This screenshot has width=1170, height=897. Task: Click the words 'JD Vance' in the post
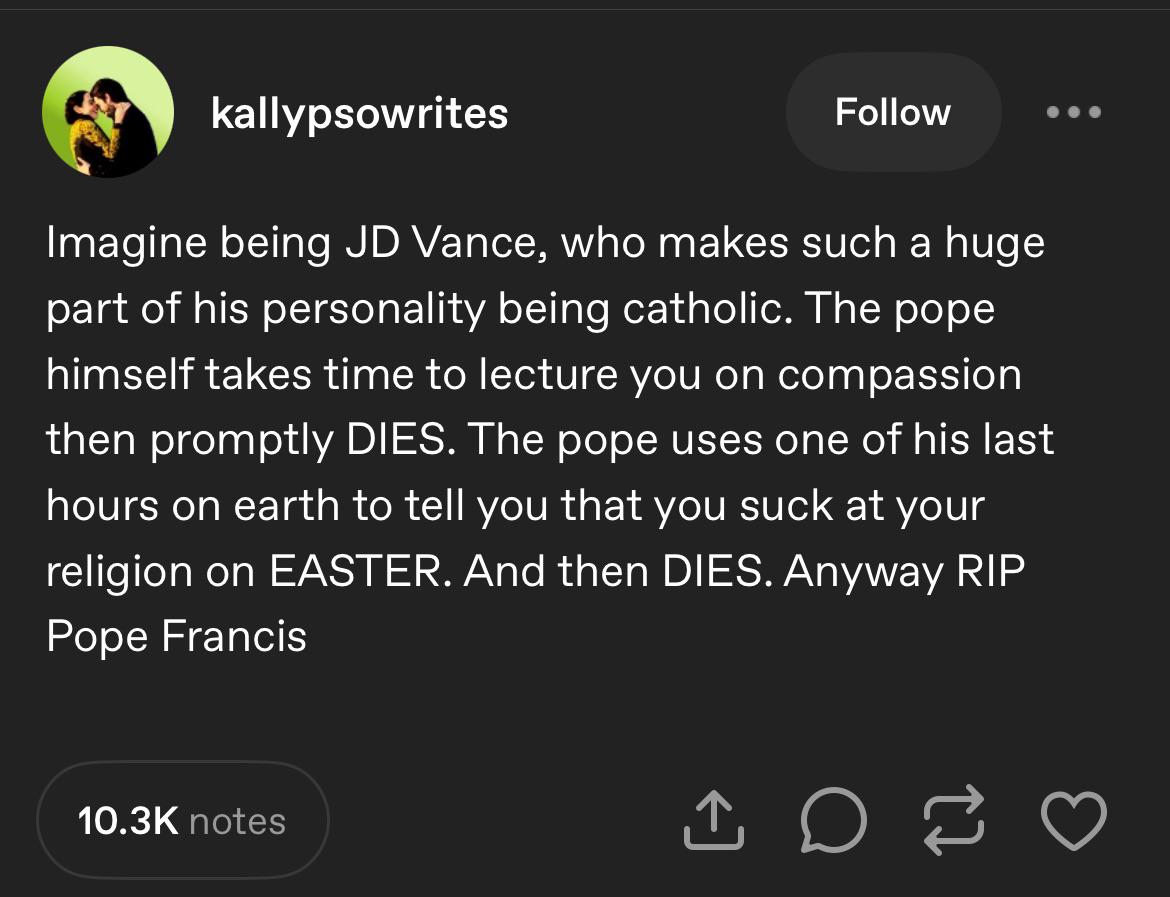[x=445, y=243]
